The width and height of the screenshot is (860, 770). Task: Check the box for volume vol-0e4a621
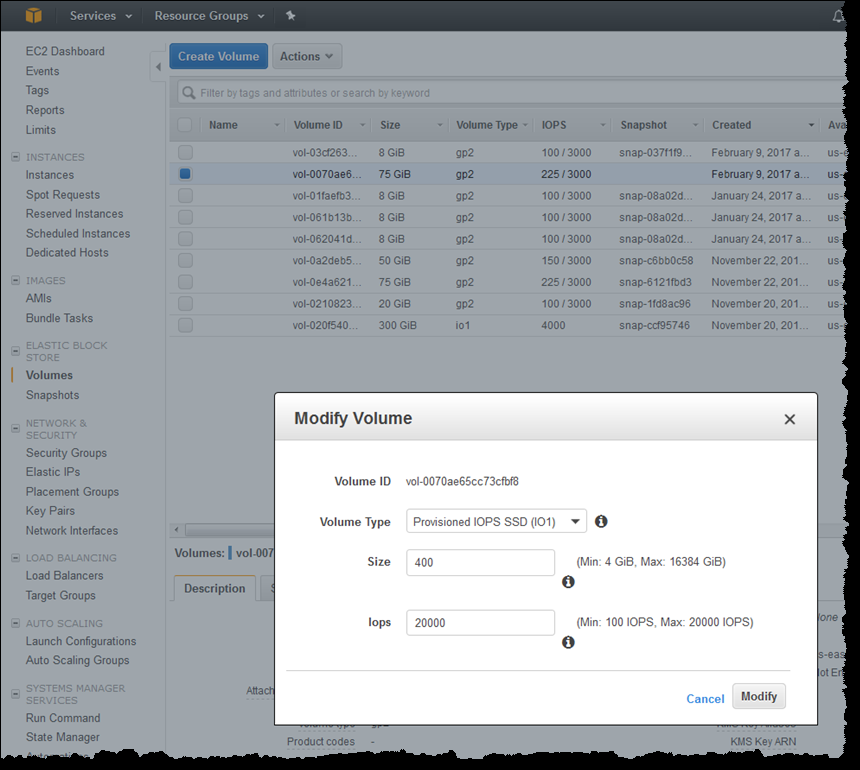(185, 282)
